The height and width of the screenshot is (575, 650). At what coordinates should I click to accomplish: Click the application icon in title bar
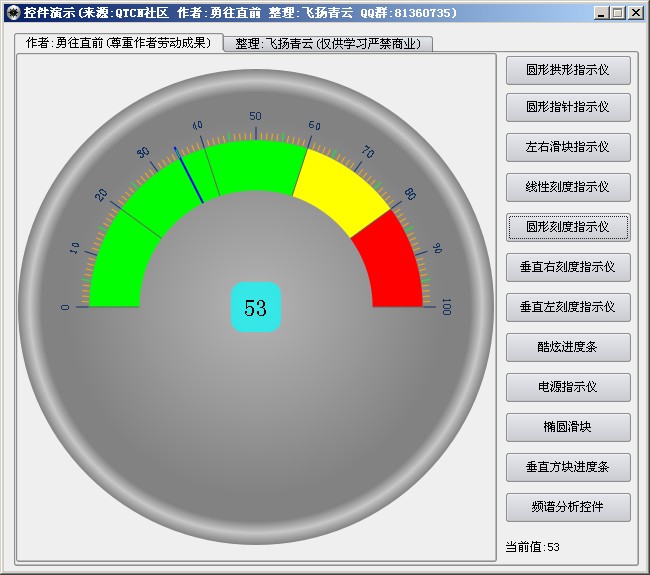click(x=13, y=13)
